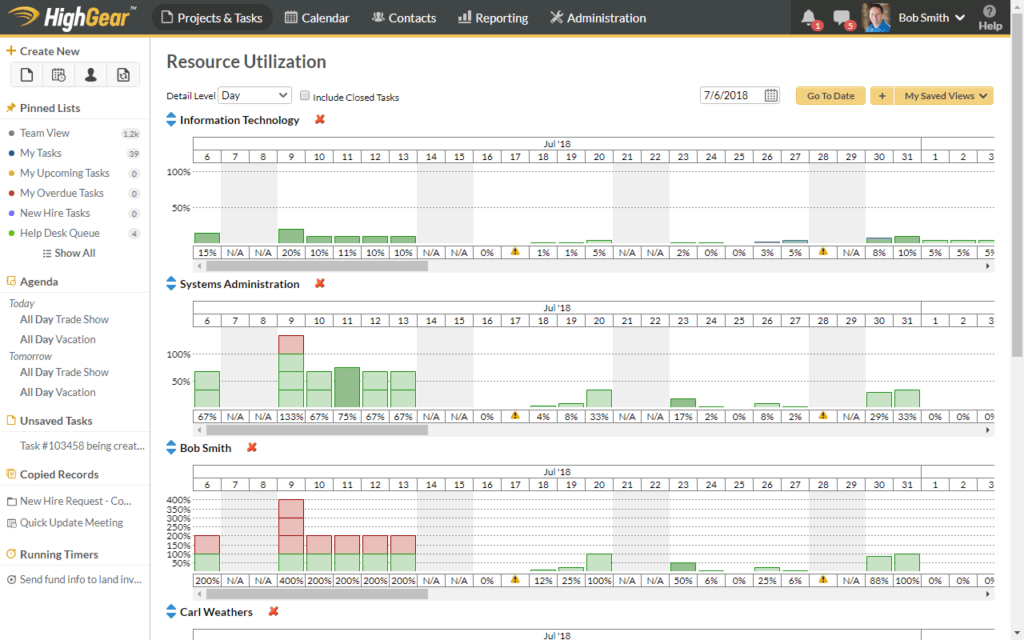Create a new contact using the person icon

point(90,74)
